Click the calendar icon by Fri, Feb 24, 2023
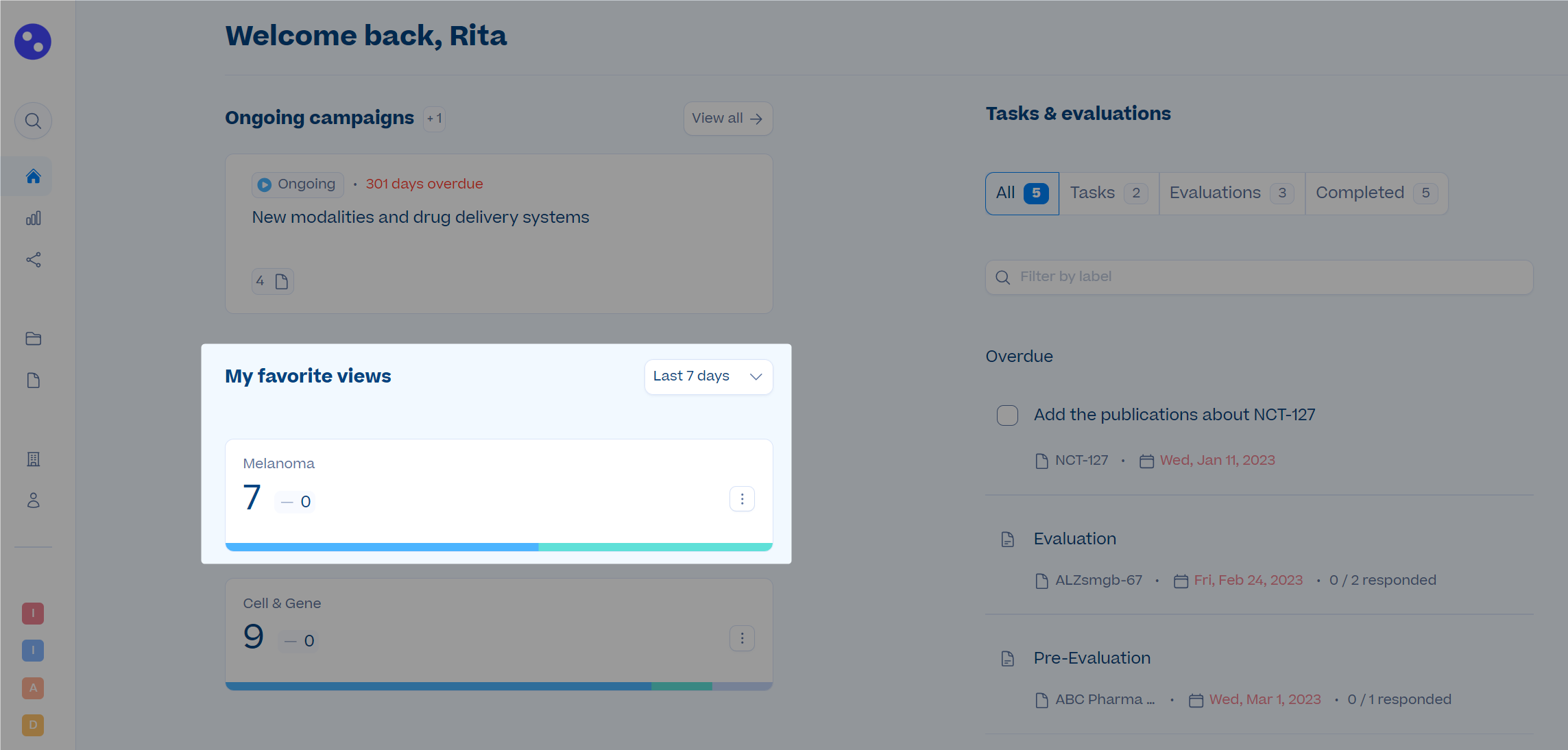The height and width of the screenshot is (750, 1568). click(1181, 581)
